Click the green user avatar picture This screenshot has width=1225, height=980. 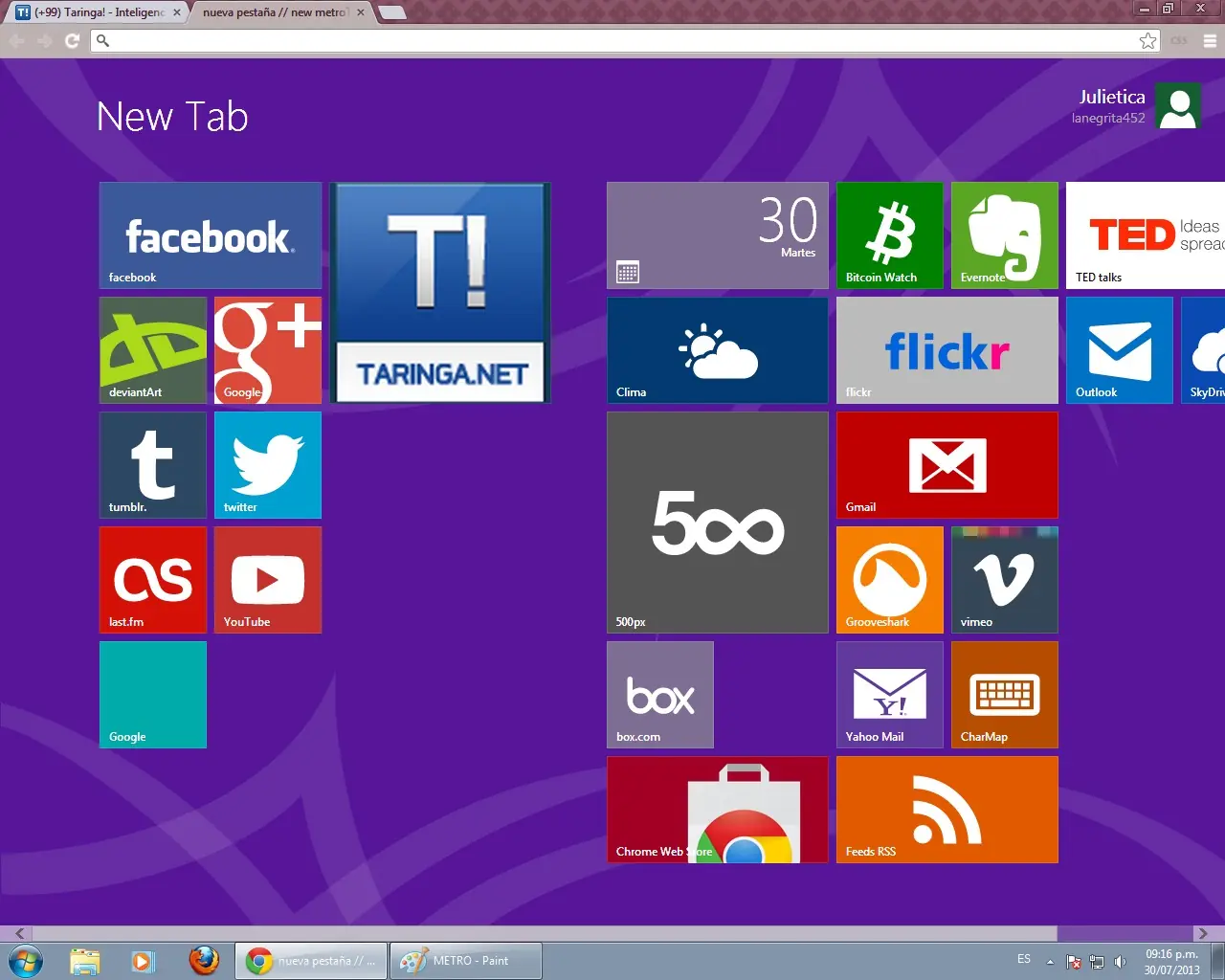tap(1178, 105)
